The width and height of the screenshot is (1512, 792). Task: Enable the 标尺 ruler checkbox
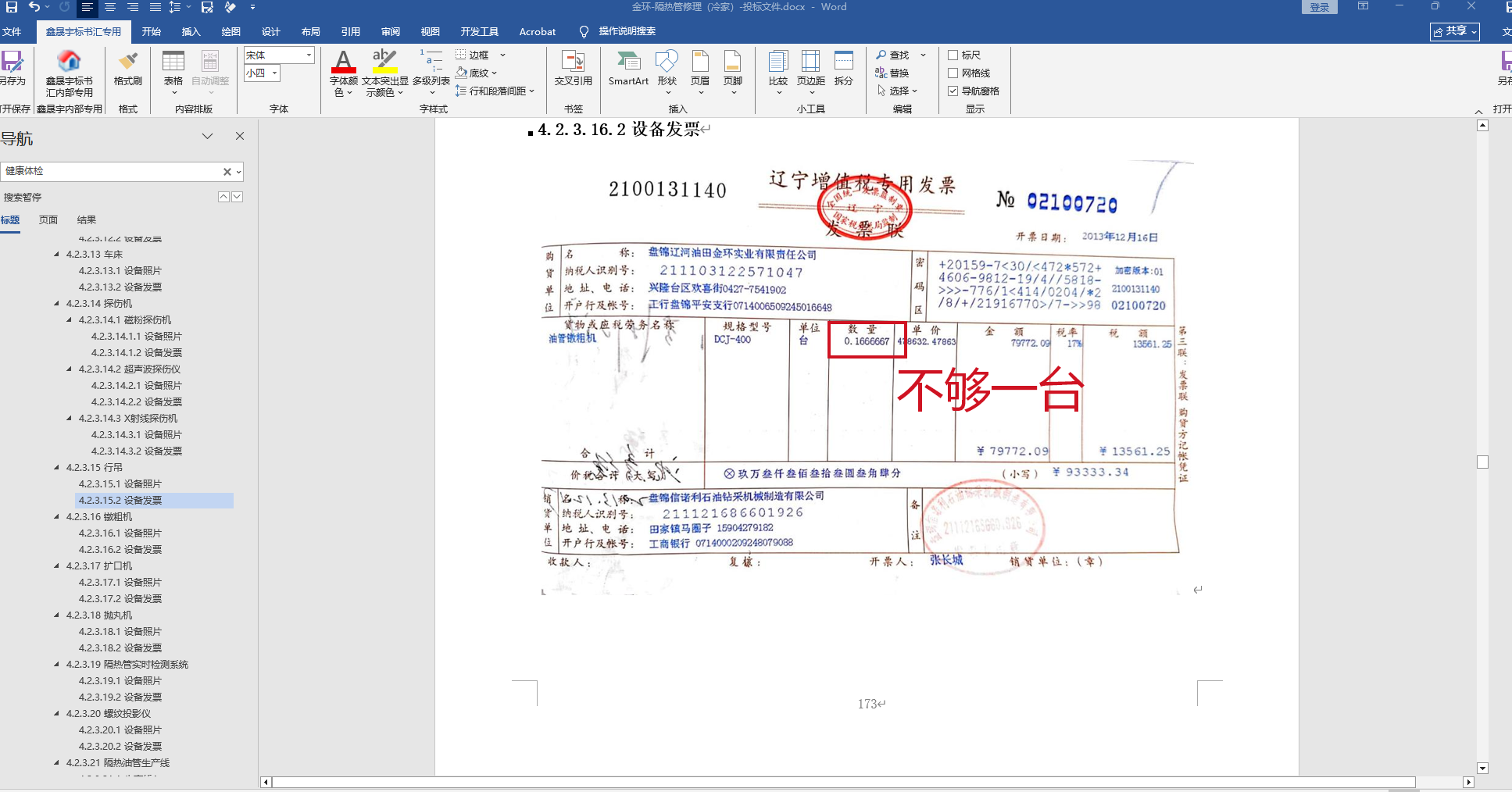coord(953,55)
